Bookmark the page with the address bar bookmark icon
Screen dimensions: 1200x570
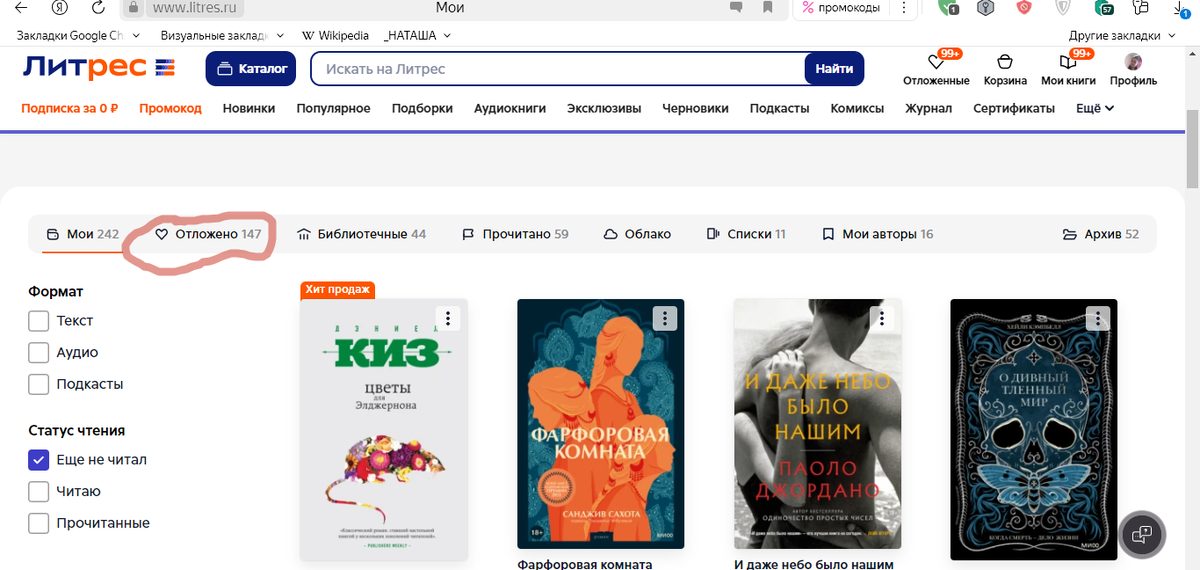tap(768, 8)
